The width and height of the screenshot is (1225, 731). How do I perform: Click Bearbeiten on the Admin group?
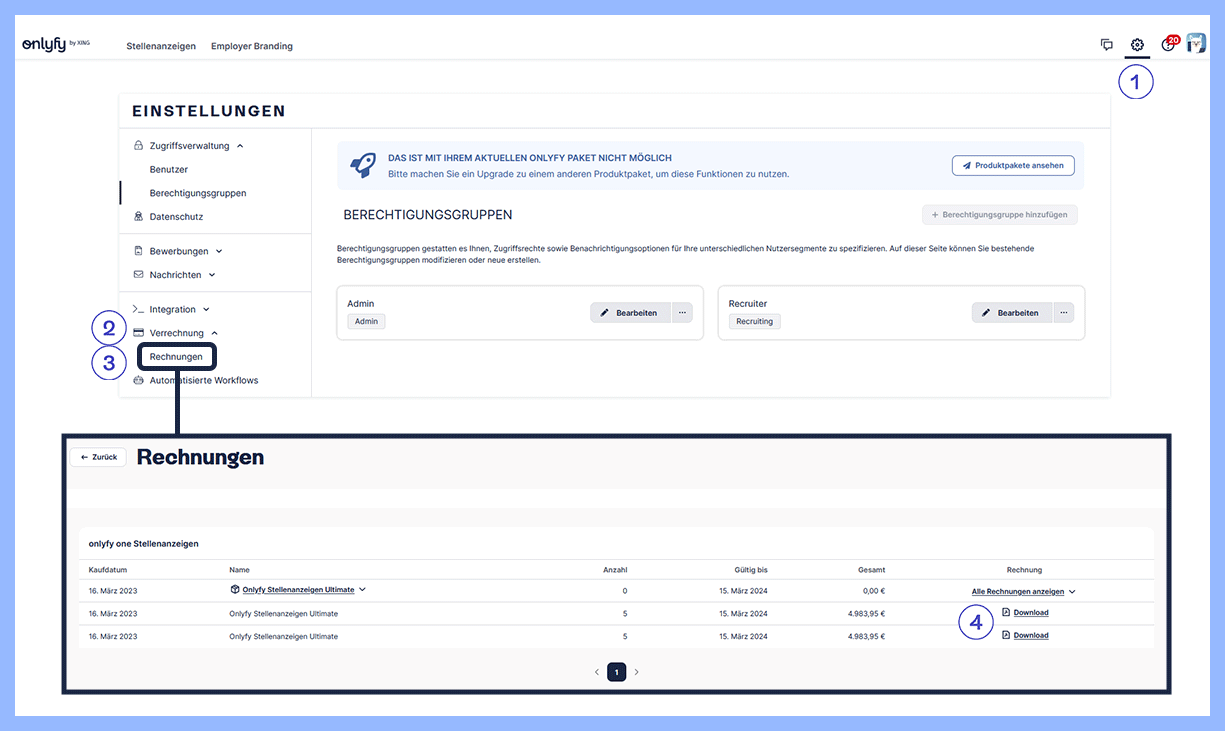(630, 313)
